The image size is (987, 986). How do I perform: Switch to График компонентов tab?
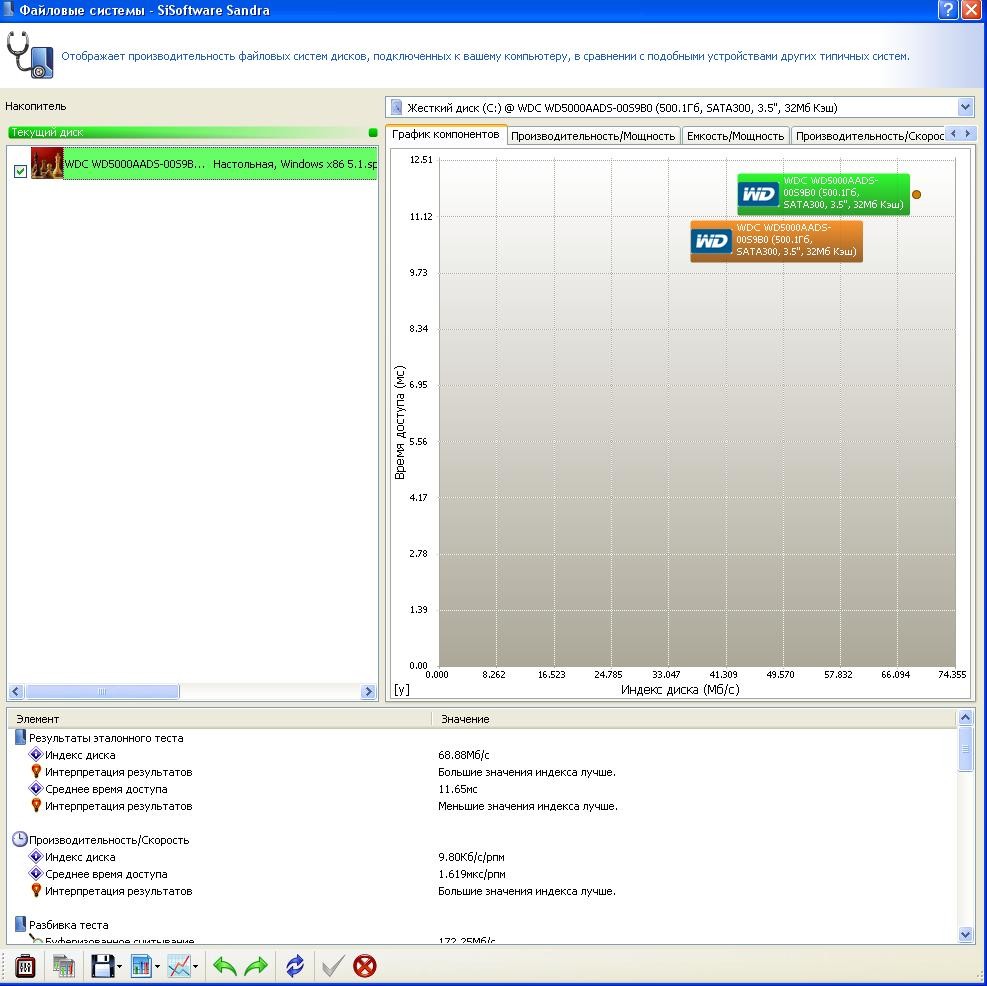(446, 134)
